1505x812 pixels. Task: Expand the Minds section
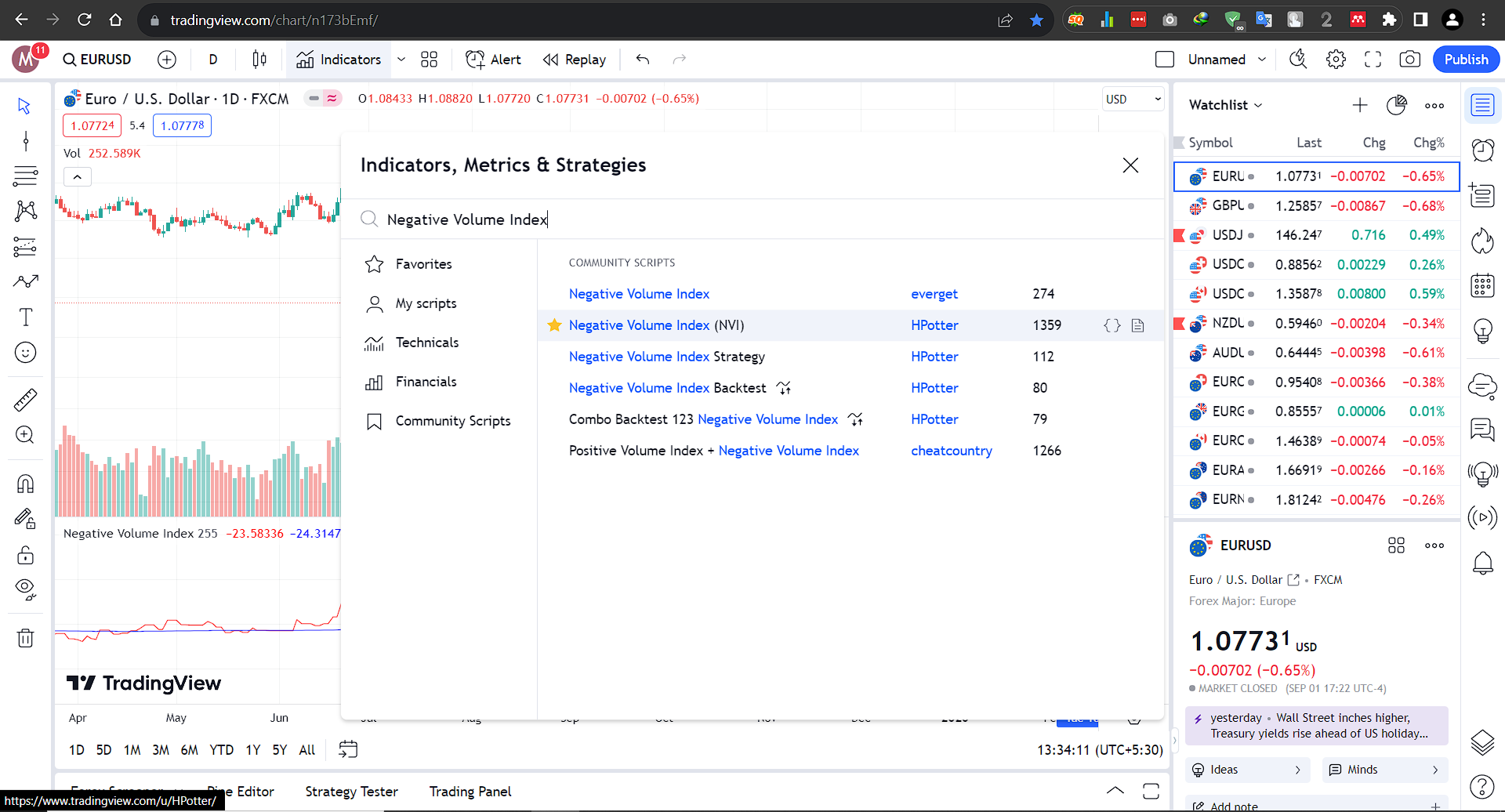(x=1385, y=770)
